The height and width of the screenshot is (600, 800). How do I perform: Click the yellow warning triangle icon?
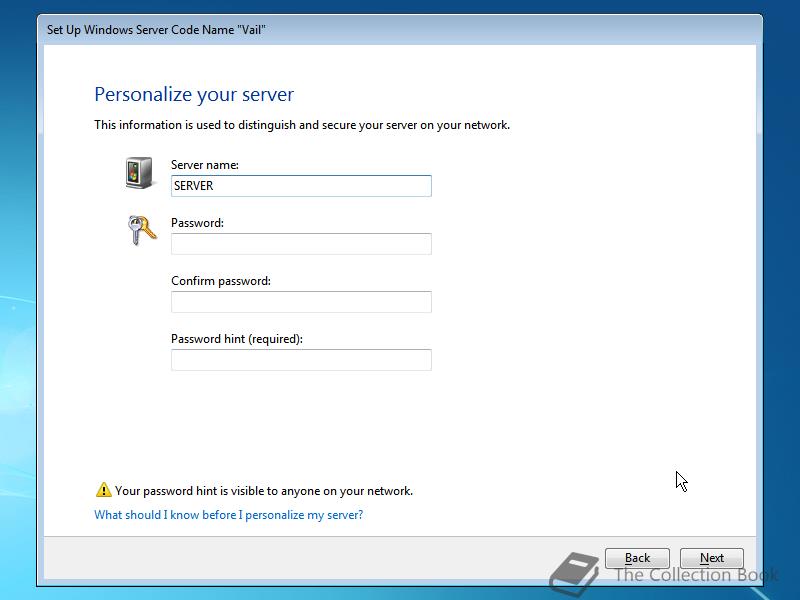pyautogui.click(x=104, y=490)
